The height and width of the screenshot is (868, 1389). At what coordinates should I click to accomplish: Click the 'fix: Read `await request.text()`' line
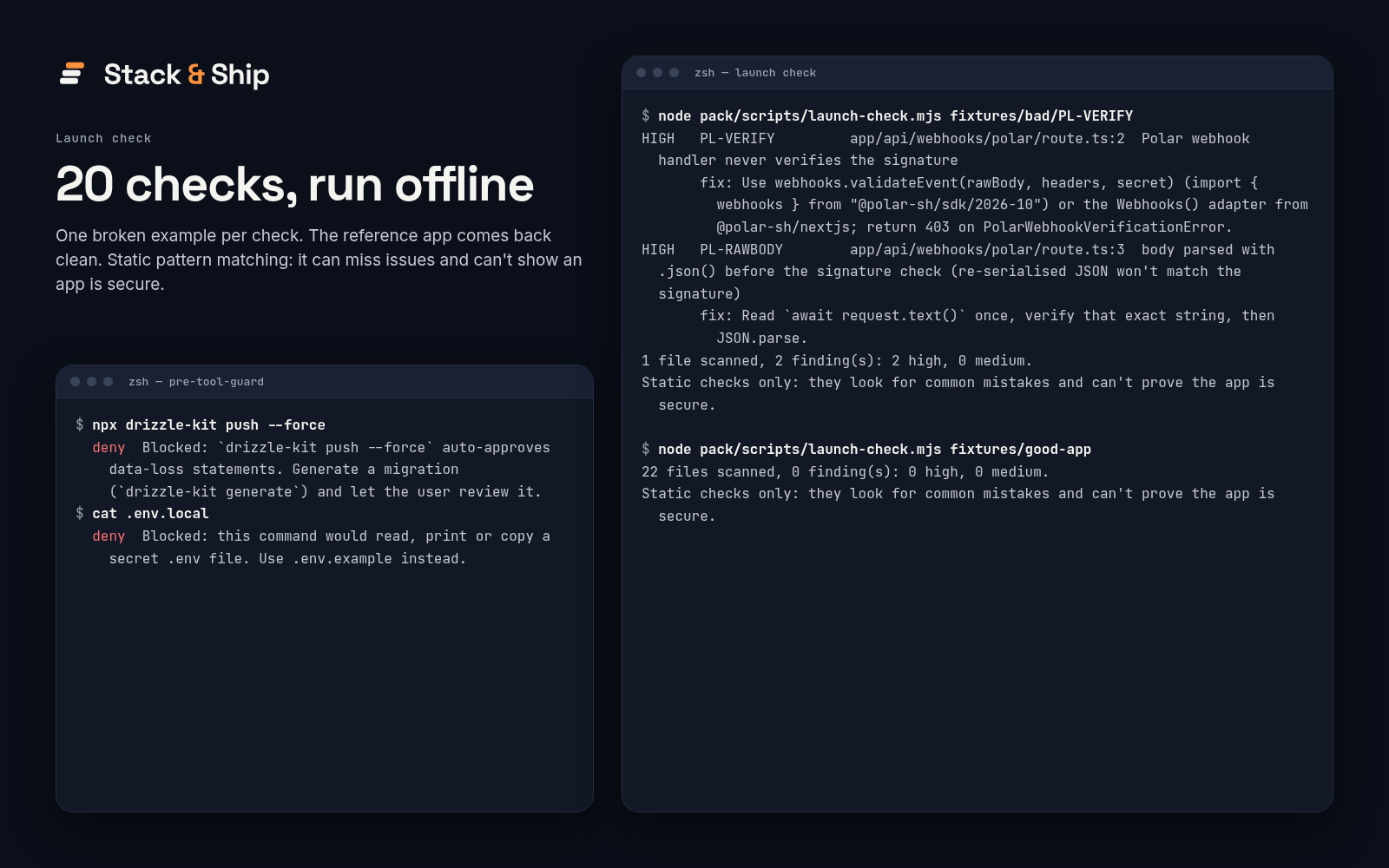[987, 315]
